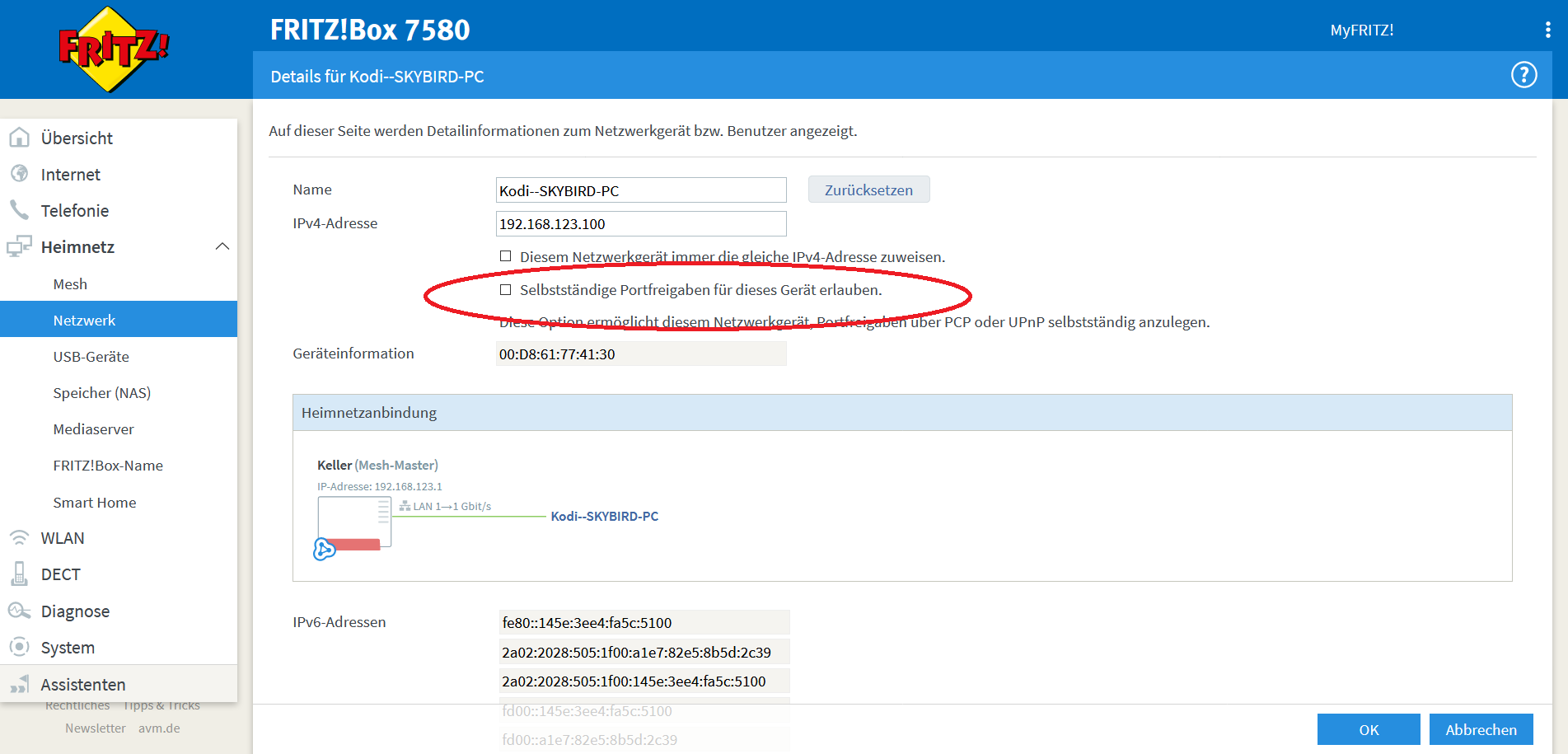Open the help question mark icon

(x=1524, y=75)
